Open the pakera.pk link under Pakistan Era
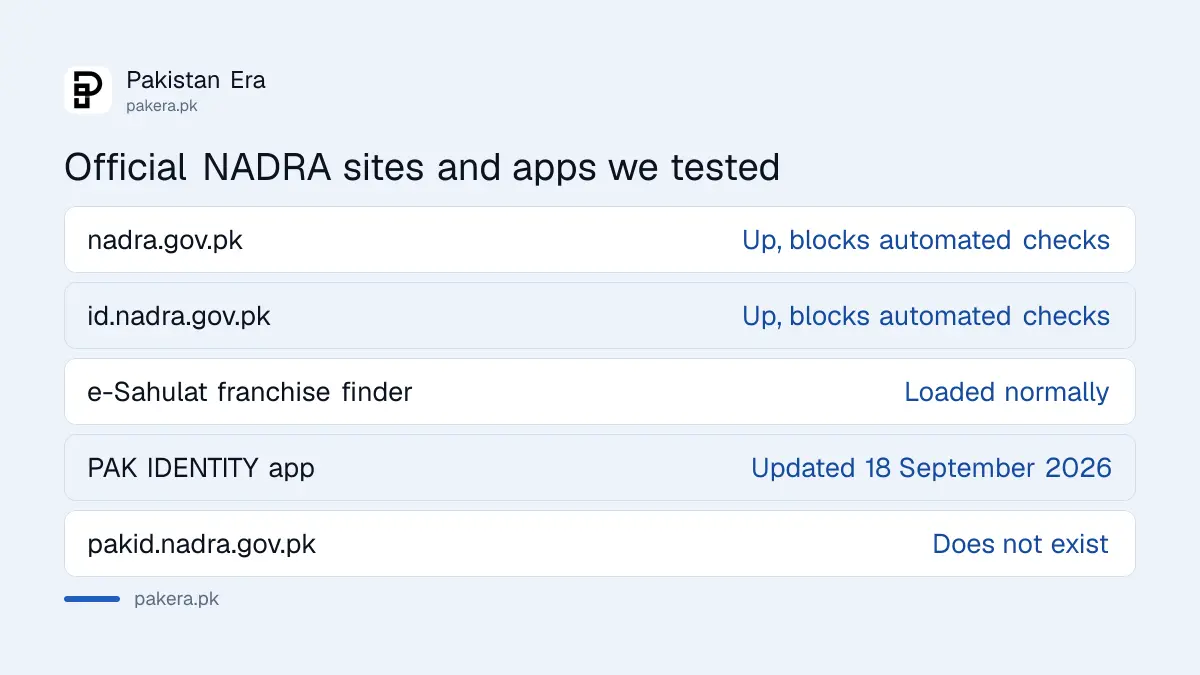1200x675 pixels. [x=162, y=105]
